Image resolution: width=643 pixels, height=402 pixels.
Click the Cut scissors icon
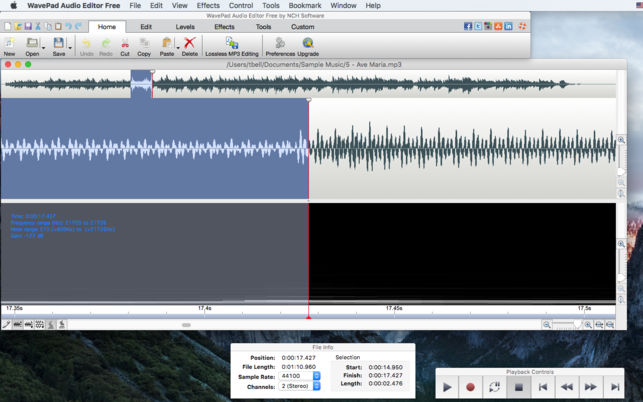pos(125,44)
